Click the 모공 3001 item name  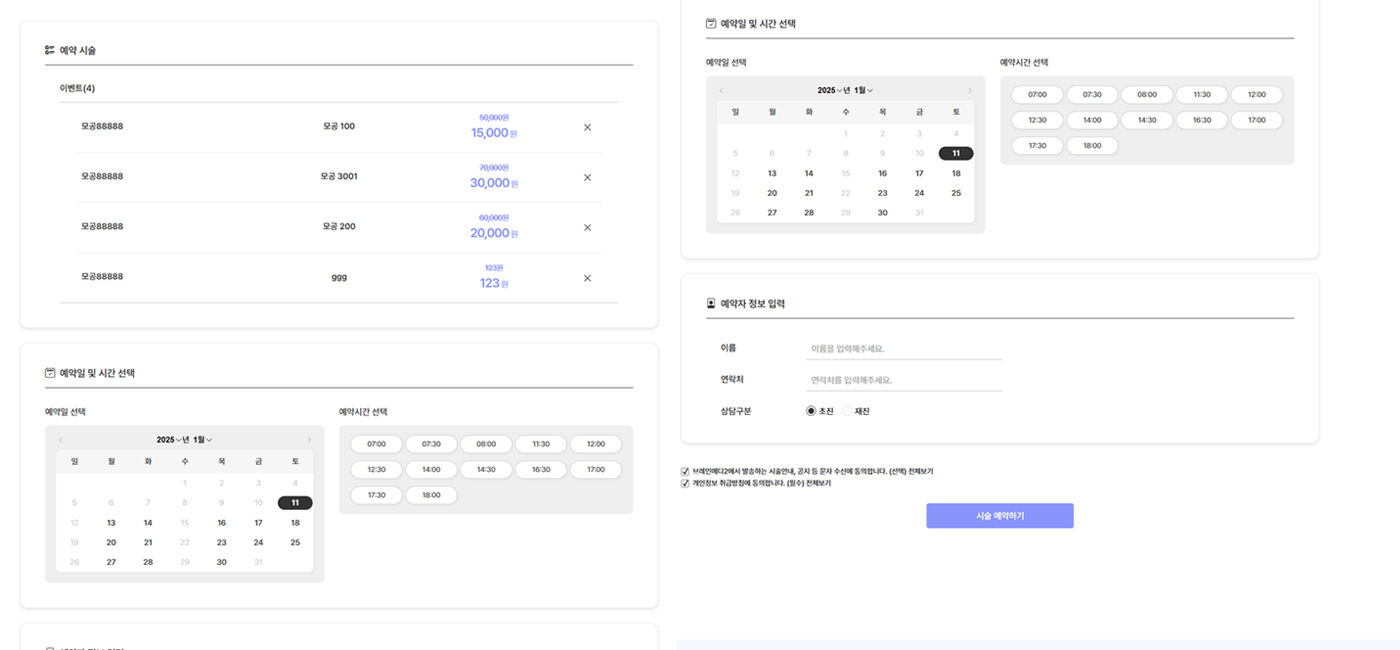coord(339,176)
